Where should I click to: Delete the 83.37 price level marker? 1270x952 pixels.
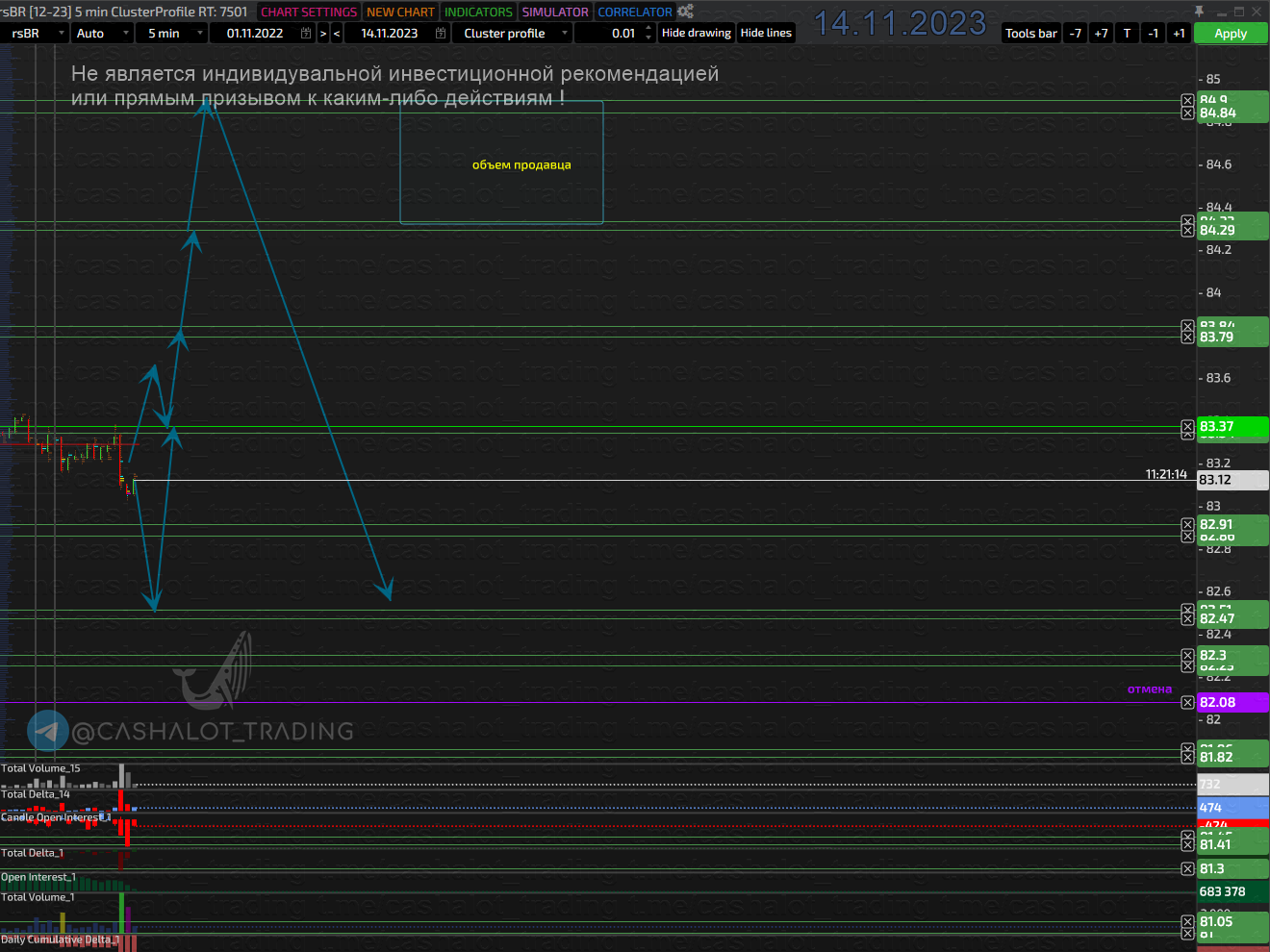click(1187, 427)
